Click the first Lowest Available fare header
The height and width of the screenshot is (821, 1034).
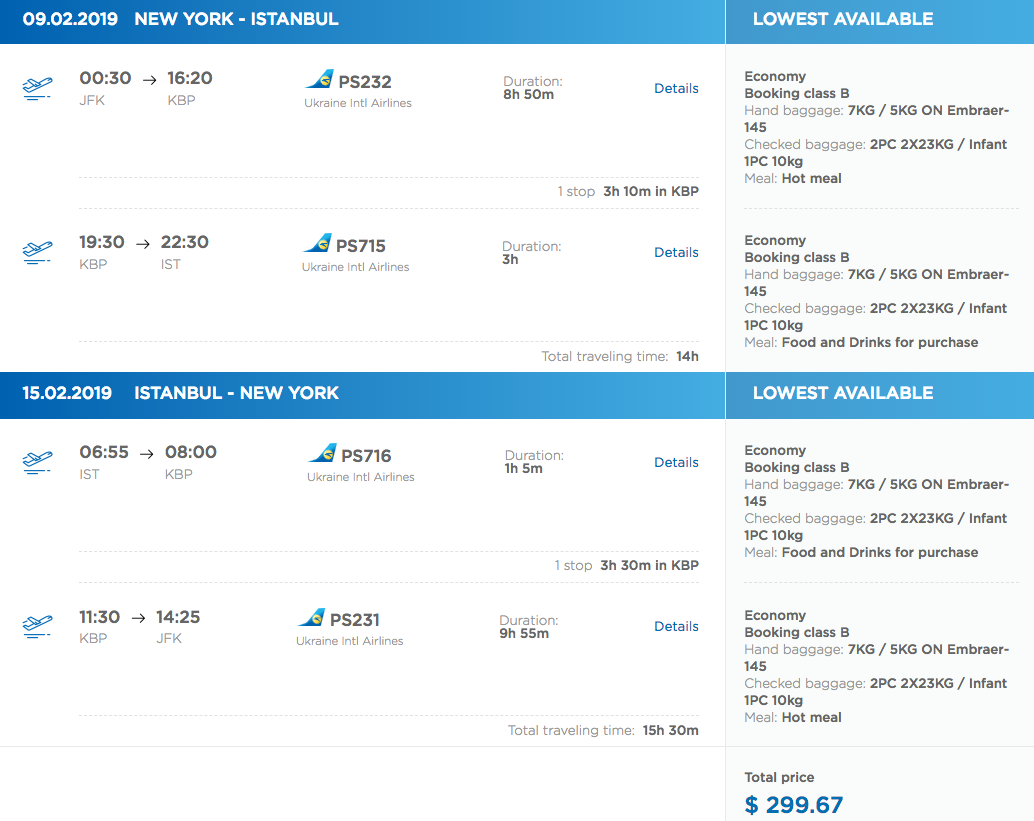842,20
